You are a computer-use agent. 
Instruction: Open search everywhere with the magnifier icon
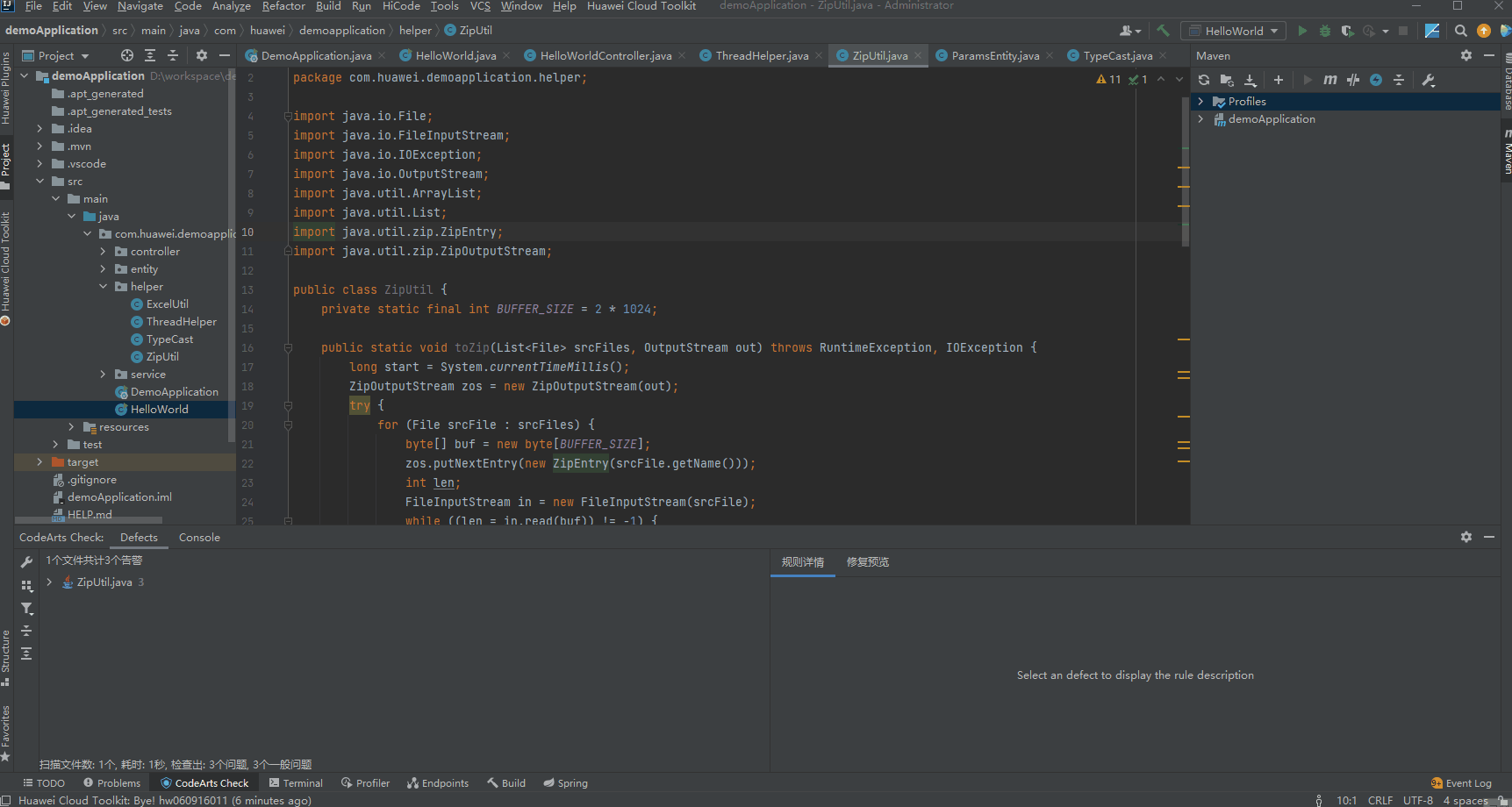coord(1459,30)
